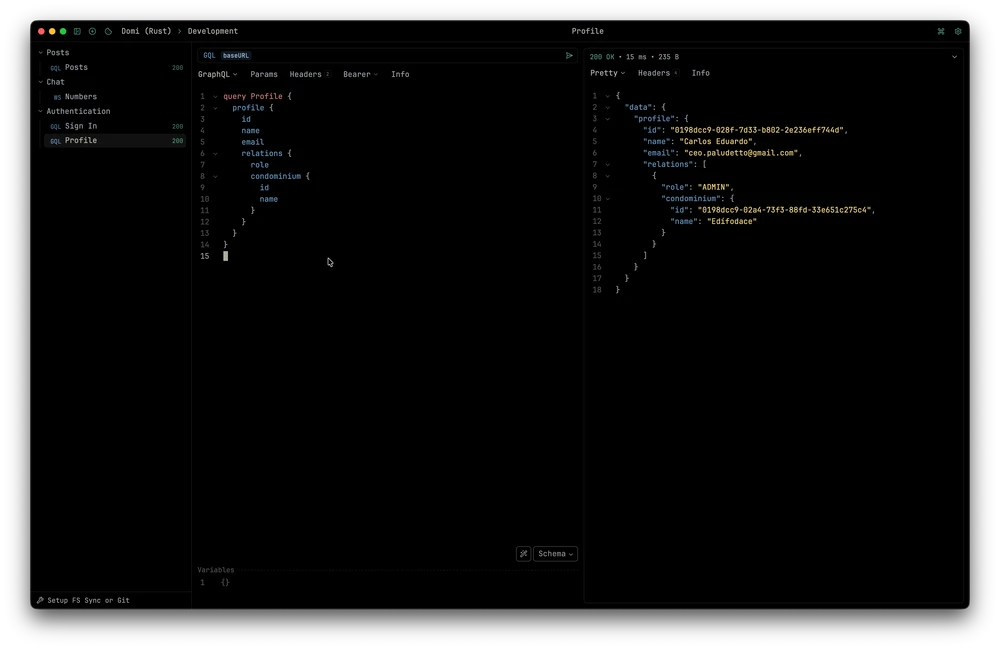Image resolution: width=1000 pixels, height=649 pixels.
Task: Fold the relations block in the query editor
Action: 216,154
